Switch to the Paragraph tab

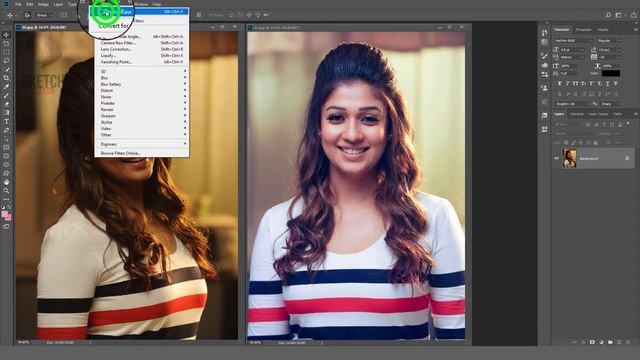point(583,30)
